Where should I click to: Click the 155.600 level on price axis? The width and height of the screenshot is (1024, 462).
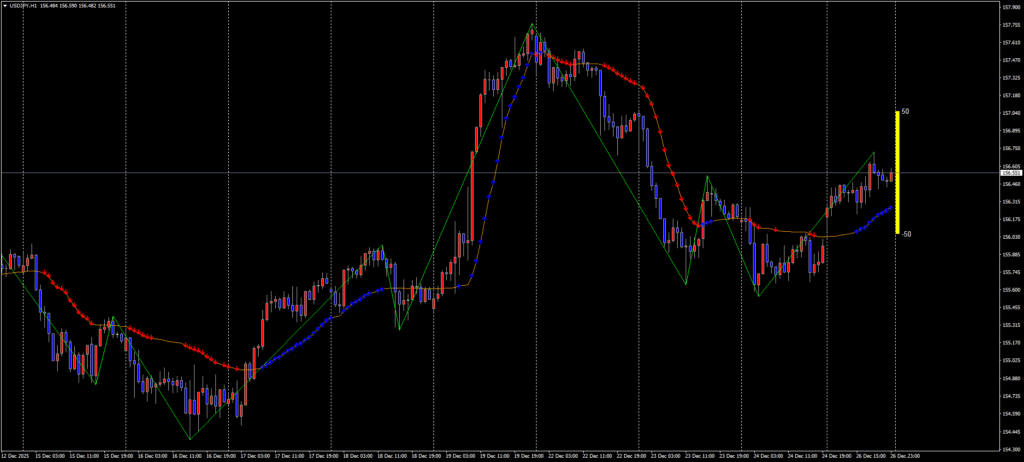(x=1009, y=290)
